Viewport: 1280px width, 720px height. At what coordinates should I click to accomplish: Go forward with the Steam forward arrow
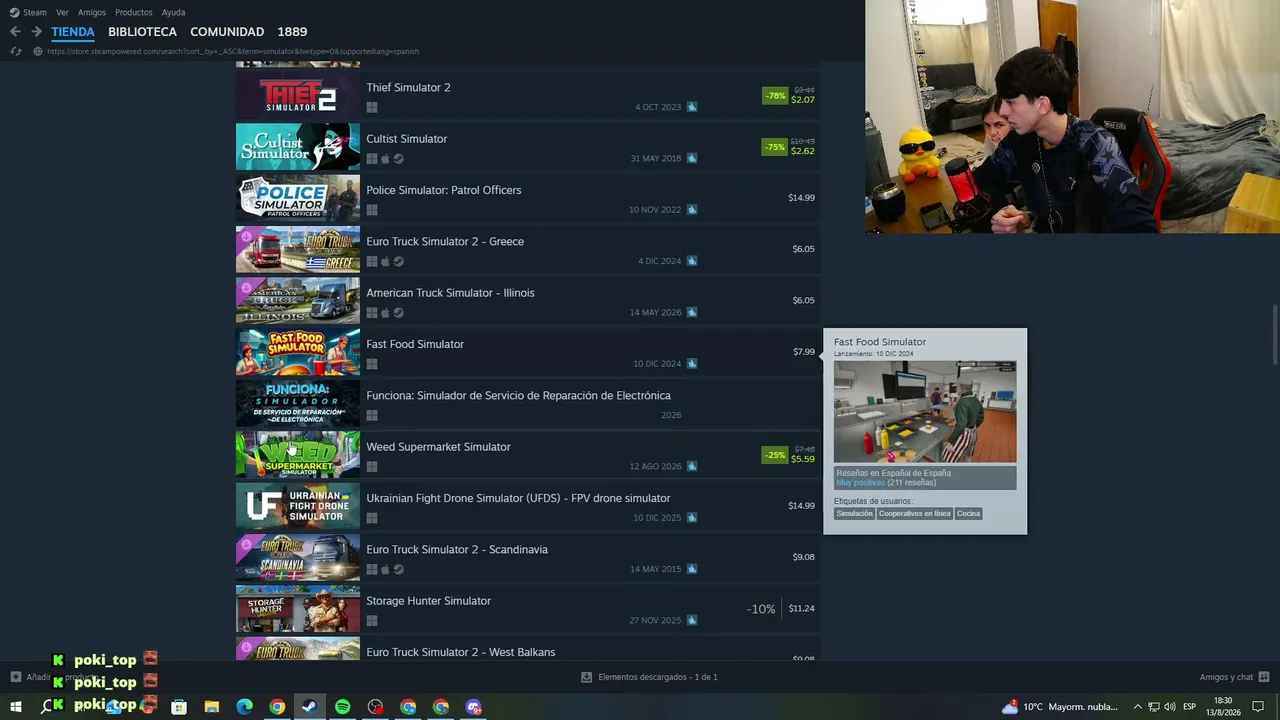pos(36,32)
